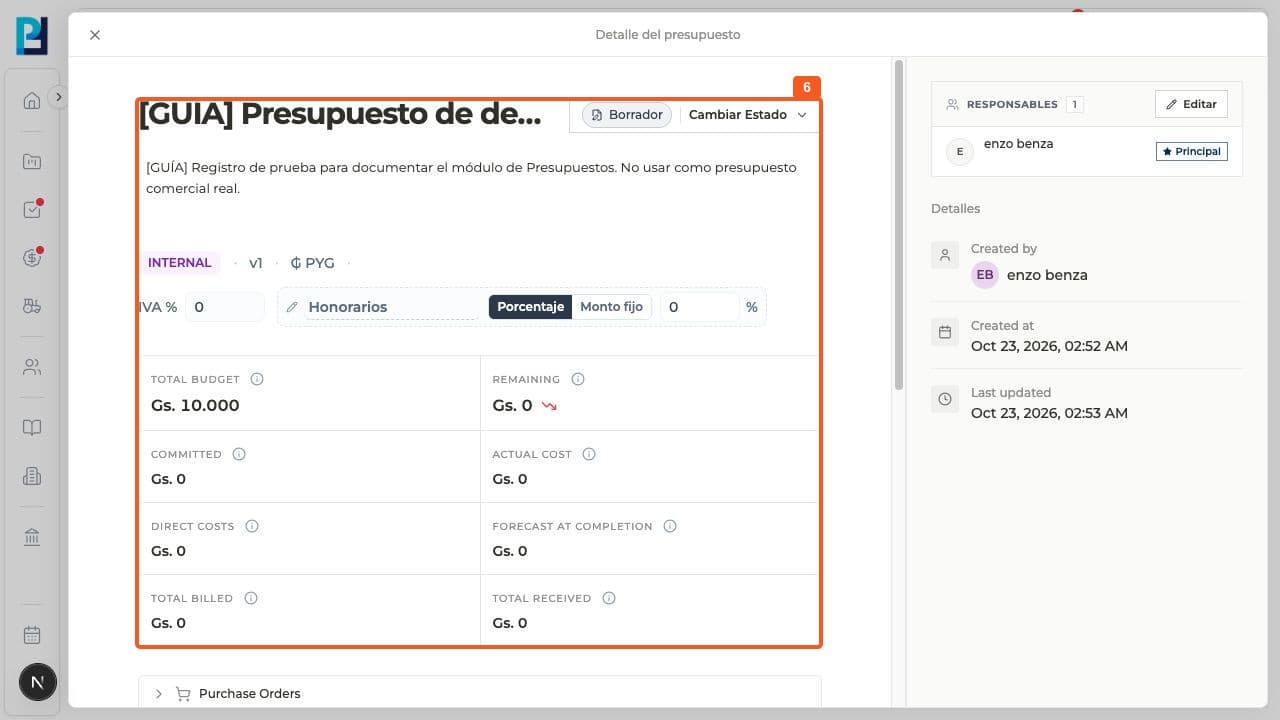Click the Honorarios percentage value field
The image size is (1280, 720).
699,307
